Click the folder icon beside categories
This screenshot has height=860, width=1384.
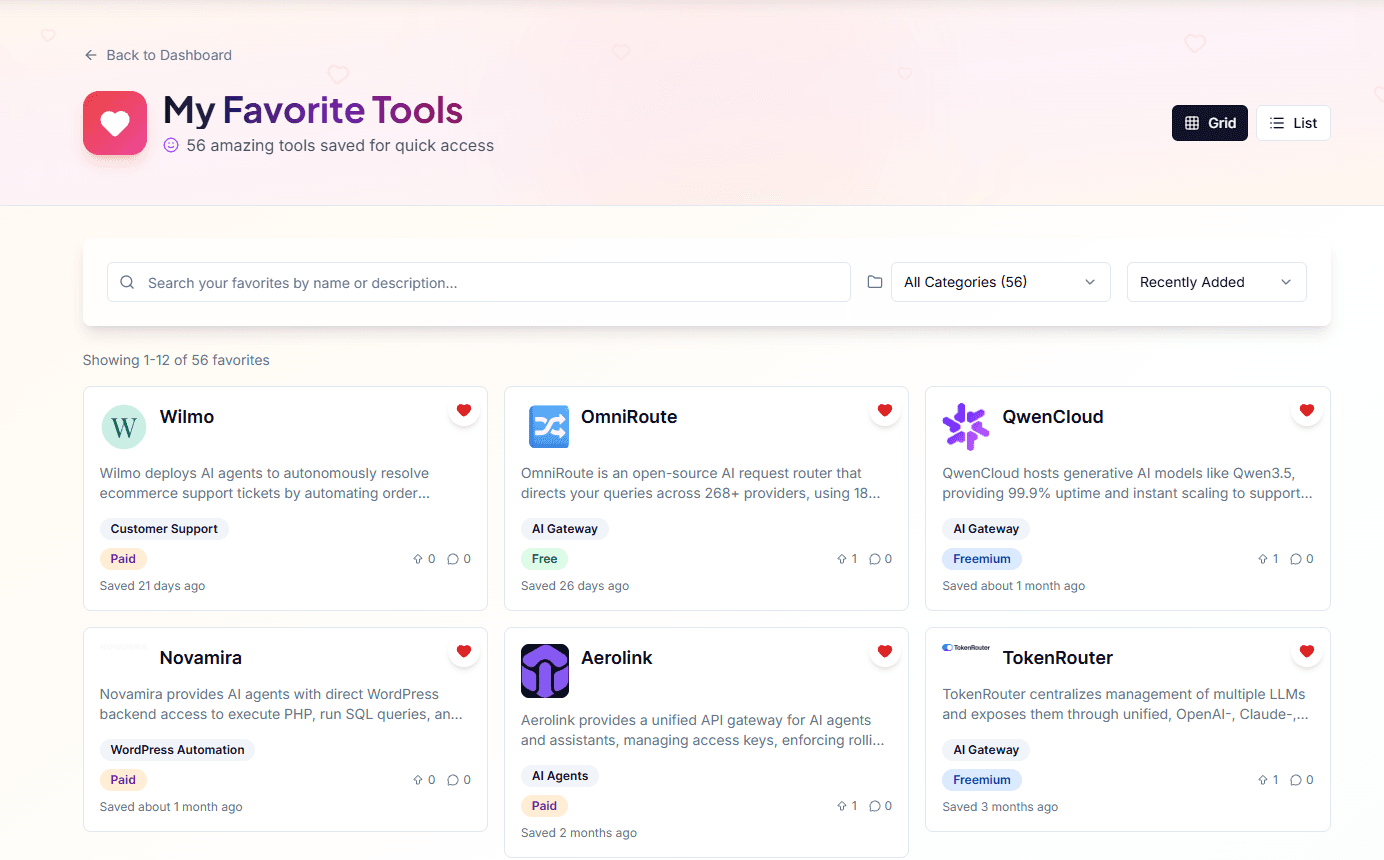[x=875, y=282]
